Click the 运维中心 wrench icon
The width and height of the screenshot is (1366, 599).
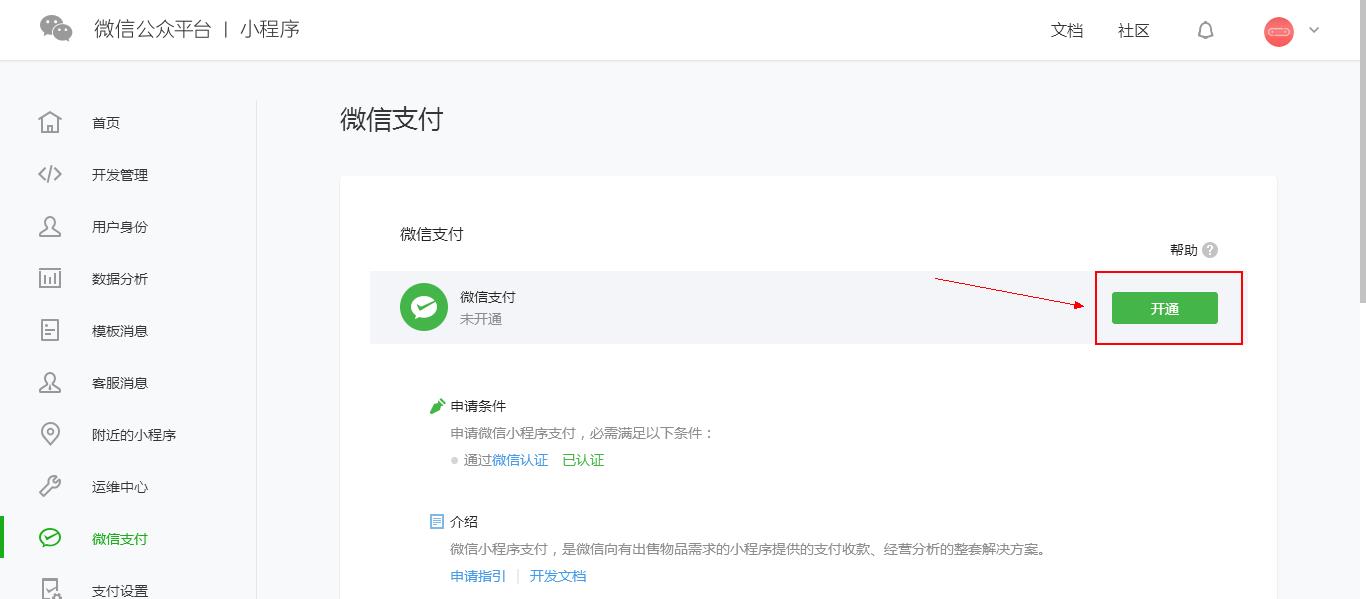pos(50,486)
